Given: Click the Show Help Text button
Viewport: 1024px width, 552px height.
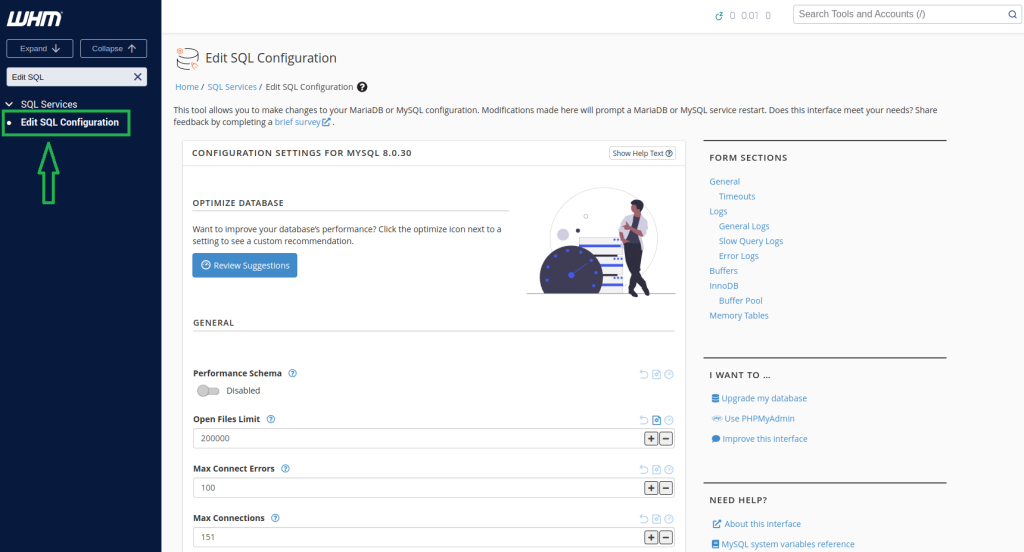Looking at the screenshot, I should point(642,153).
